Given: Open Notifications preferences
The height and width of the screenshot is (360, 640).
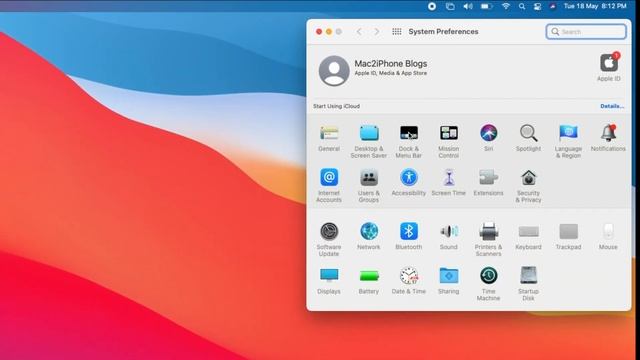Looking at the screenshot, I should tap(608, 138).
